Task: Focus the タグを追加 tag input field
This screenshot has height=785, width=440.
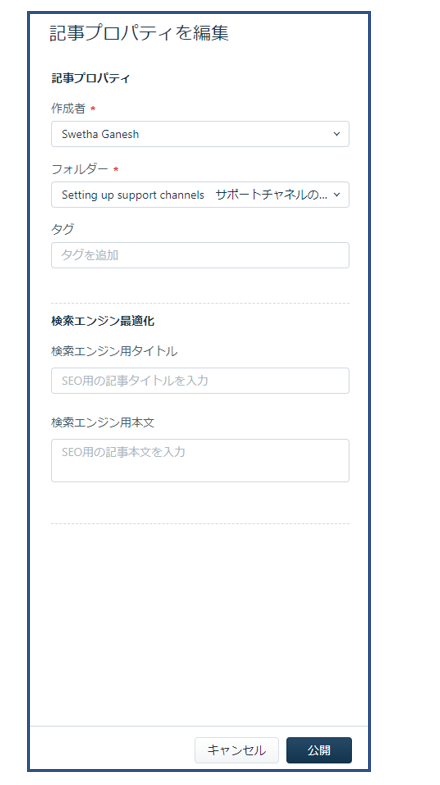Action: pyautogui.click(x=200, y=255)
